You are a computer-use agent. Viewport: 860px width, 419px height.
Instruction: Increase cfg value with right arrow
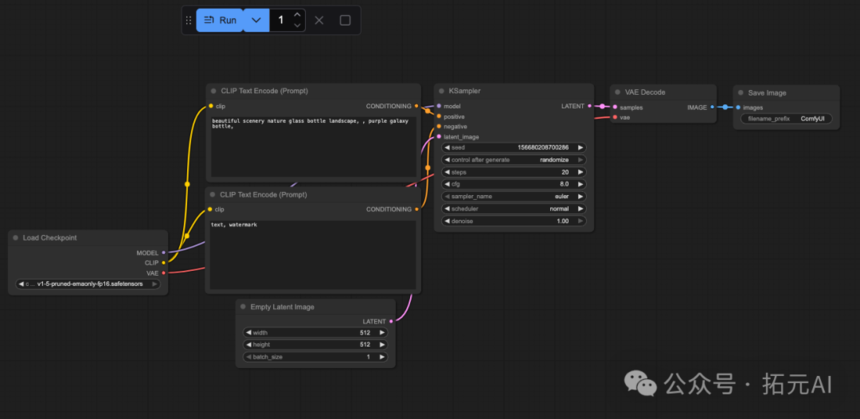pyautogui.click(x=580, y=184)
